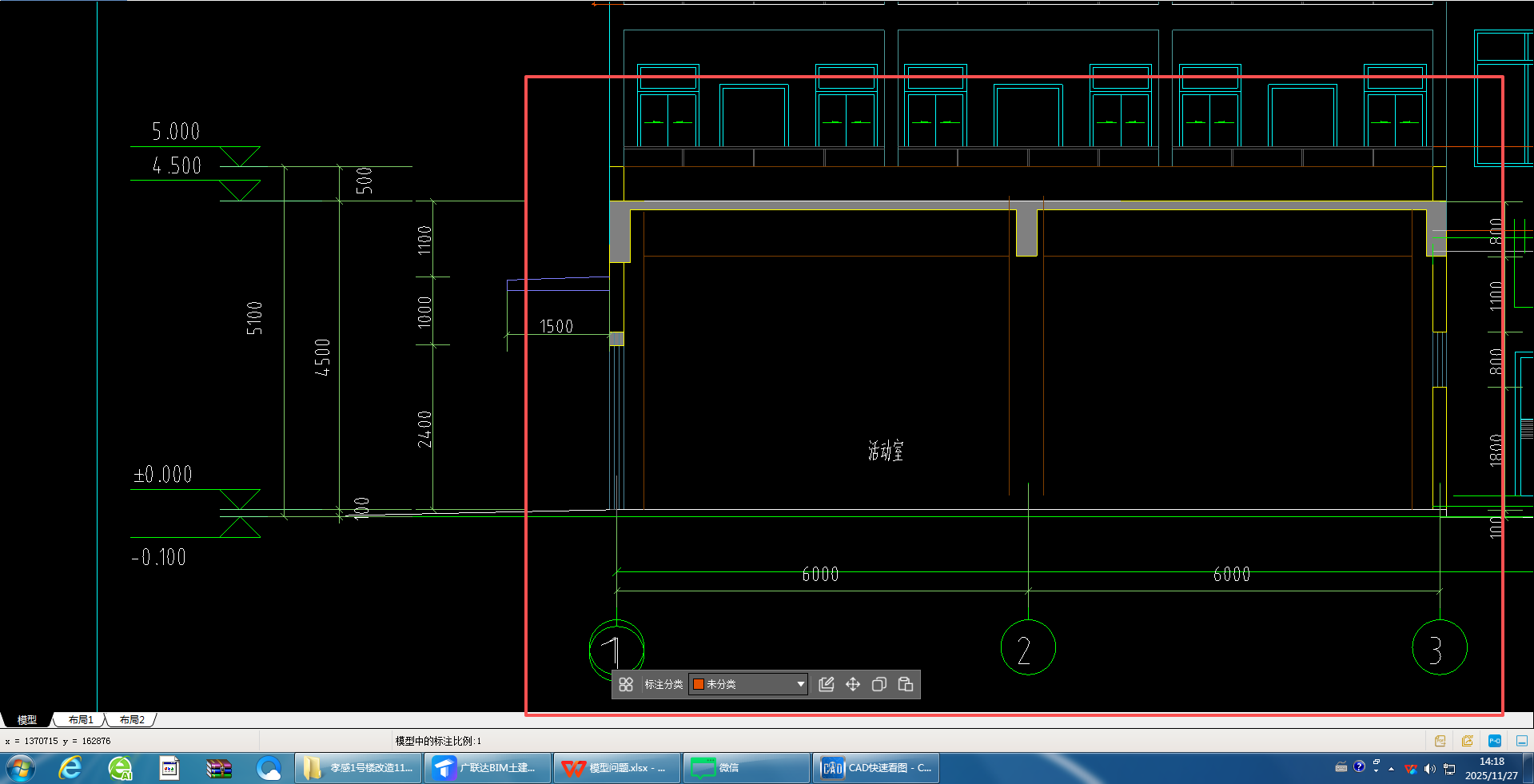Viewport: 1534px width, 784px height.
Task: Click the edit annotation pencil icon
Action: click(827, 684)
